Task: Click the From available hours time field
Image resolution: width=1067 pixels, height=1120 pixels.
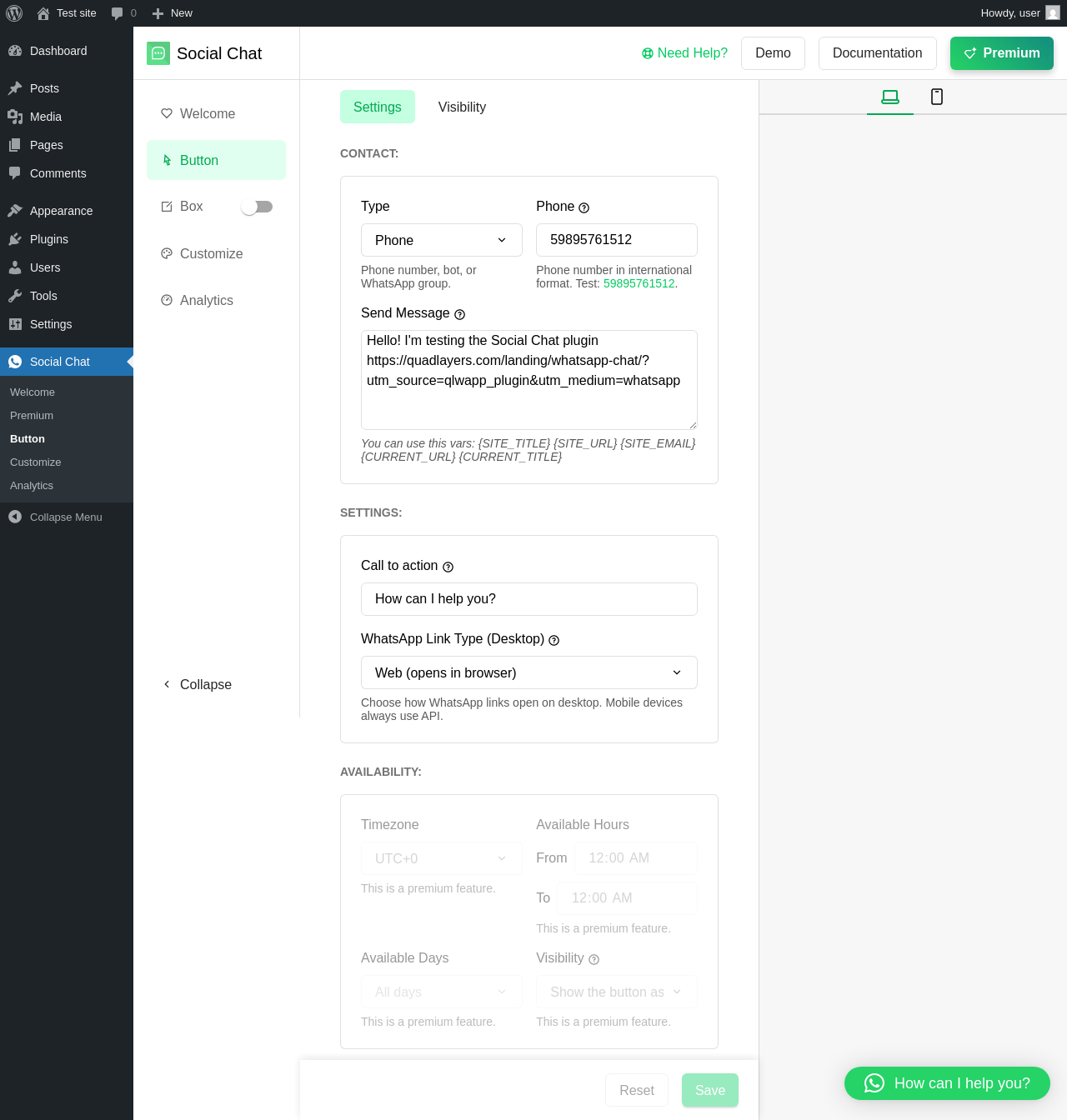Action: point(636,858)
